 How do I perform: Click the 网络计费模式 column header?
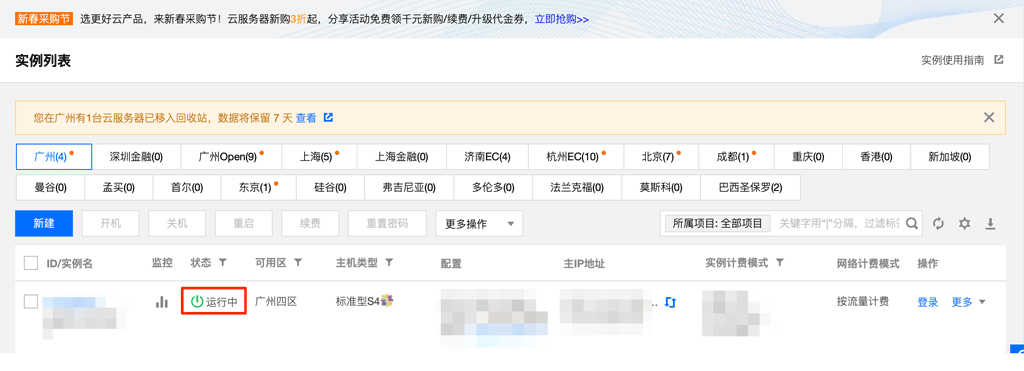click(868, 263)
